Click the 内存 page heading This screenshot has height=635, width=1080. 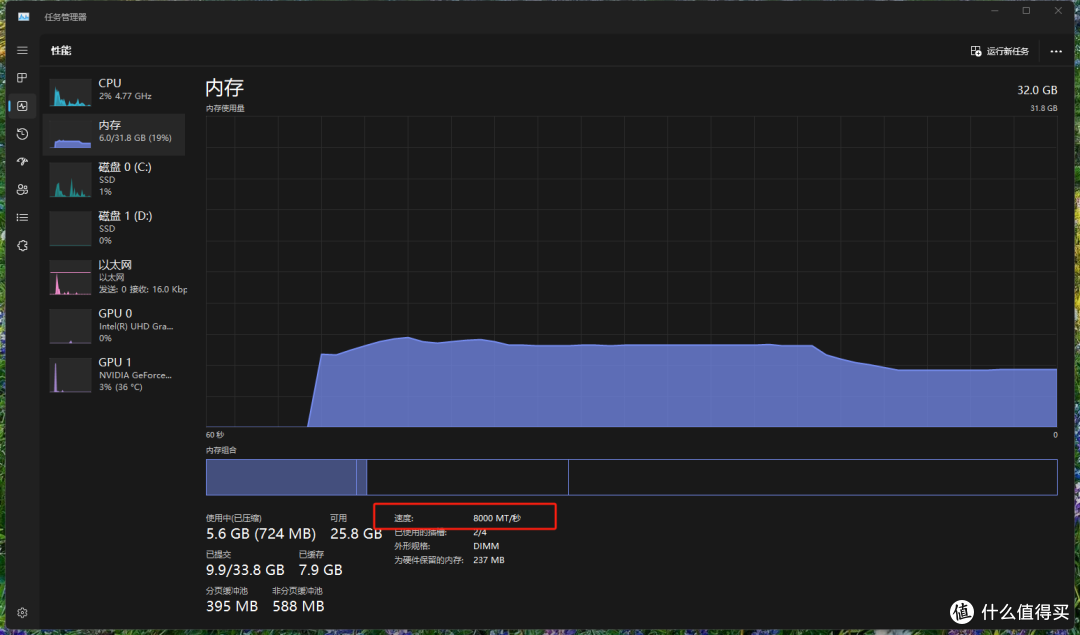click(x=225, y=87)
